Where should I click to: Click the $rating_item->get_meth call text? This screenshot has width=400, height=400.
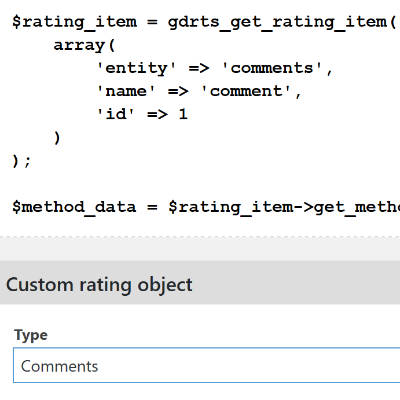pos(284,207)
